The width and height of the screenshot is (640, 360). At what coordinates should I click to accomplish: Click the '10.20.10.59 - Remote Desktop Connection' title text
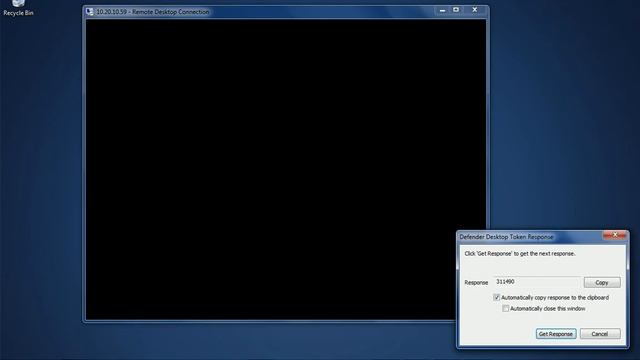[153, 12]
